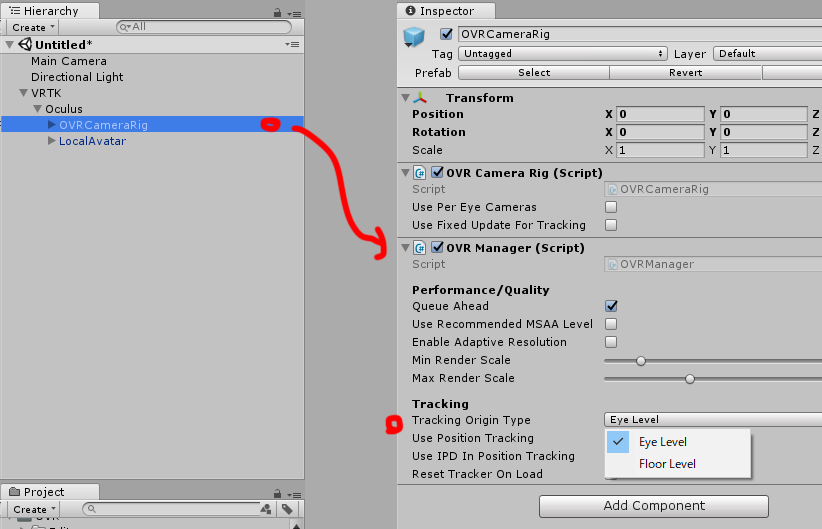822x529 pixels.
Task: Collapse the VRTK object tree
Action: pyautogui.click(x=23, y=93)
